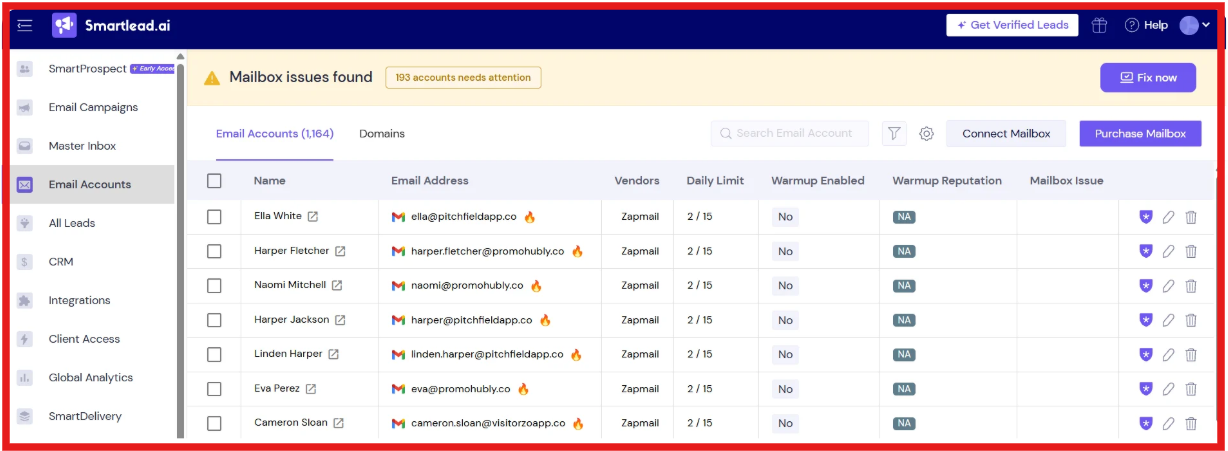Screen dimensions: 1228x451
Task: Open the gift box icon
Action: click(1100, 25)
